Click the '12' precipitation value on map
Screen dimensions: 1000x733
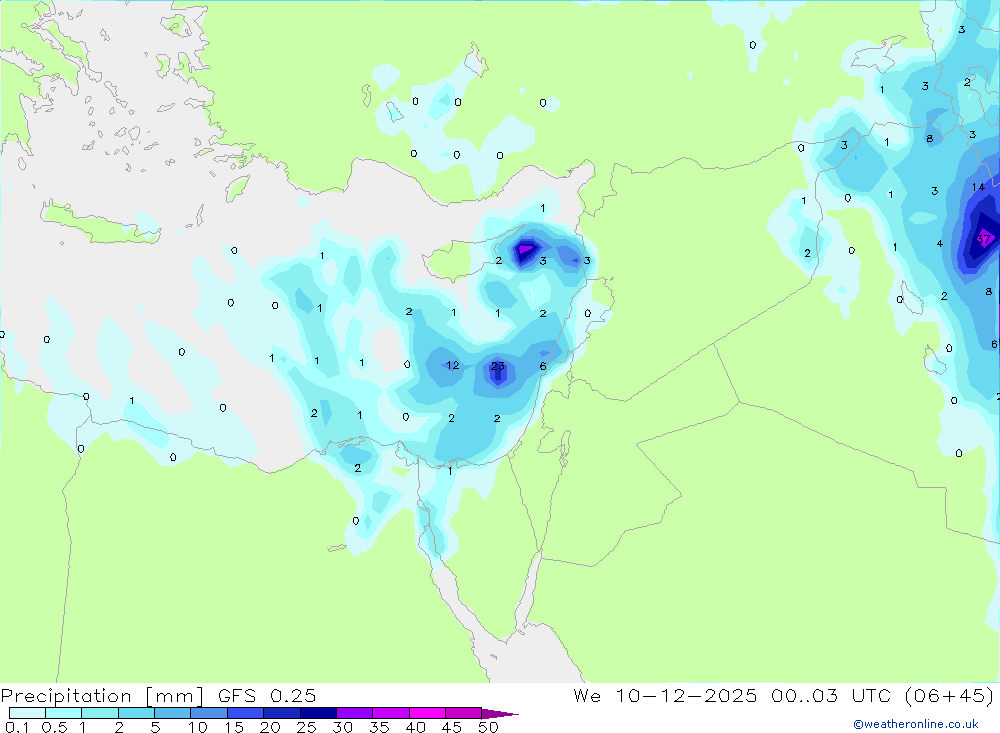tap(453, 366)
